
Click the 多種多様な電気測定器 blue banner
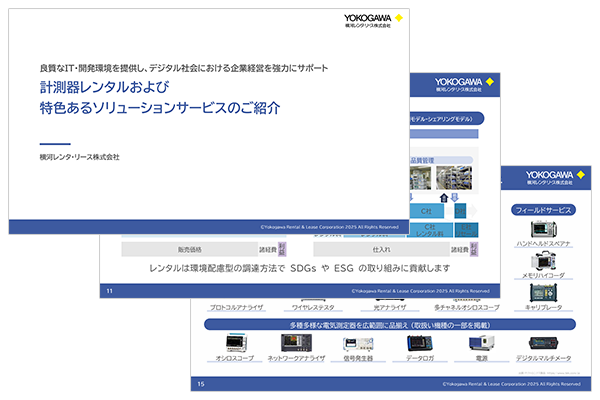[x=390, y=325]
